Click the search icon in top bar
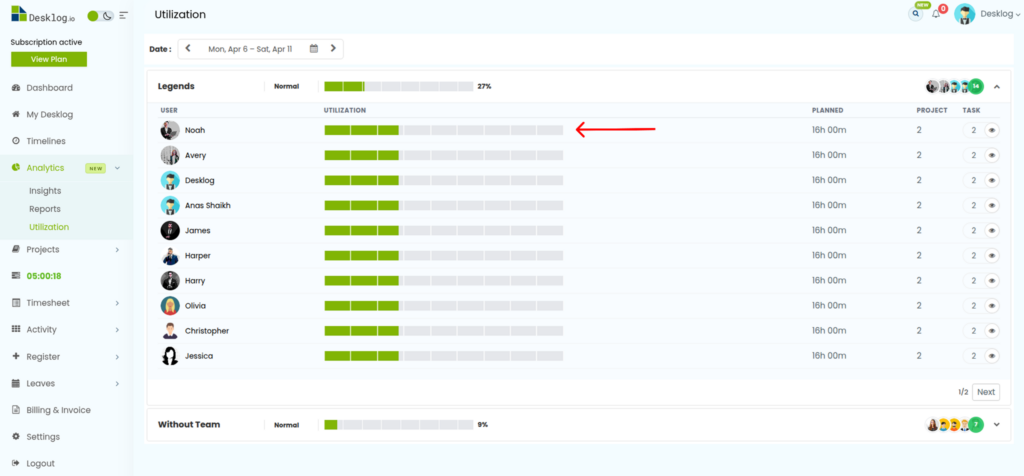Image resolution: width=1024 pixels, height=476 pixels. click(x=915, y=14)
